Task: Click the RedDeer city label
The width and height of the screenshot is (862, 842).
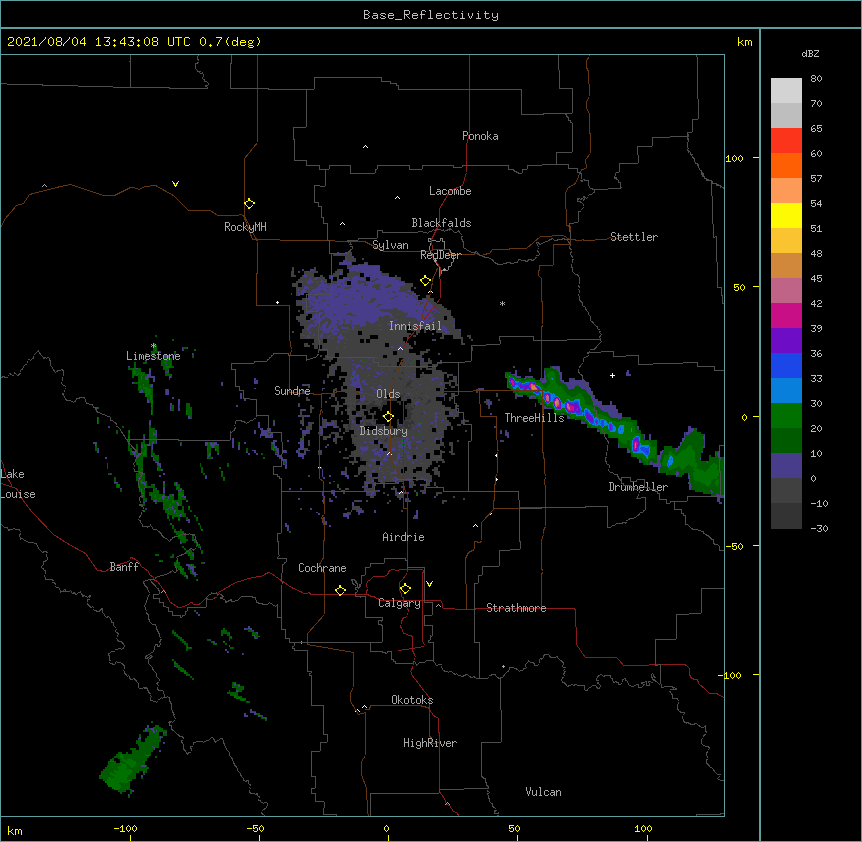Action: click(440, 255)
